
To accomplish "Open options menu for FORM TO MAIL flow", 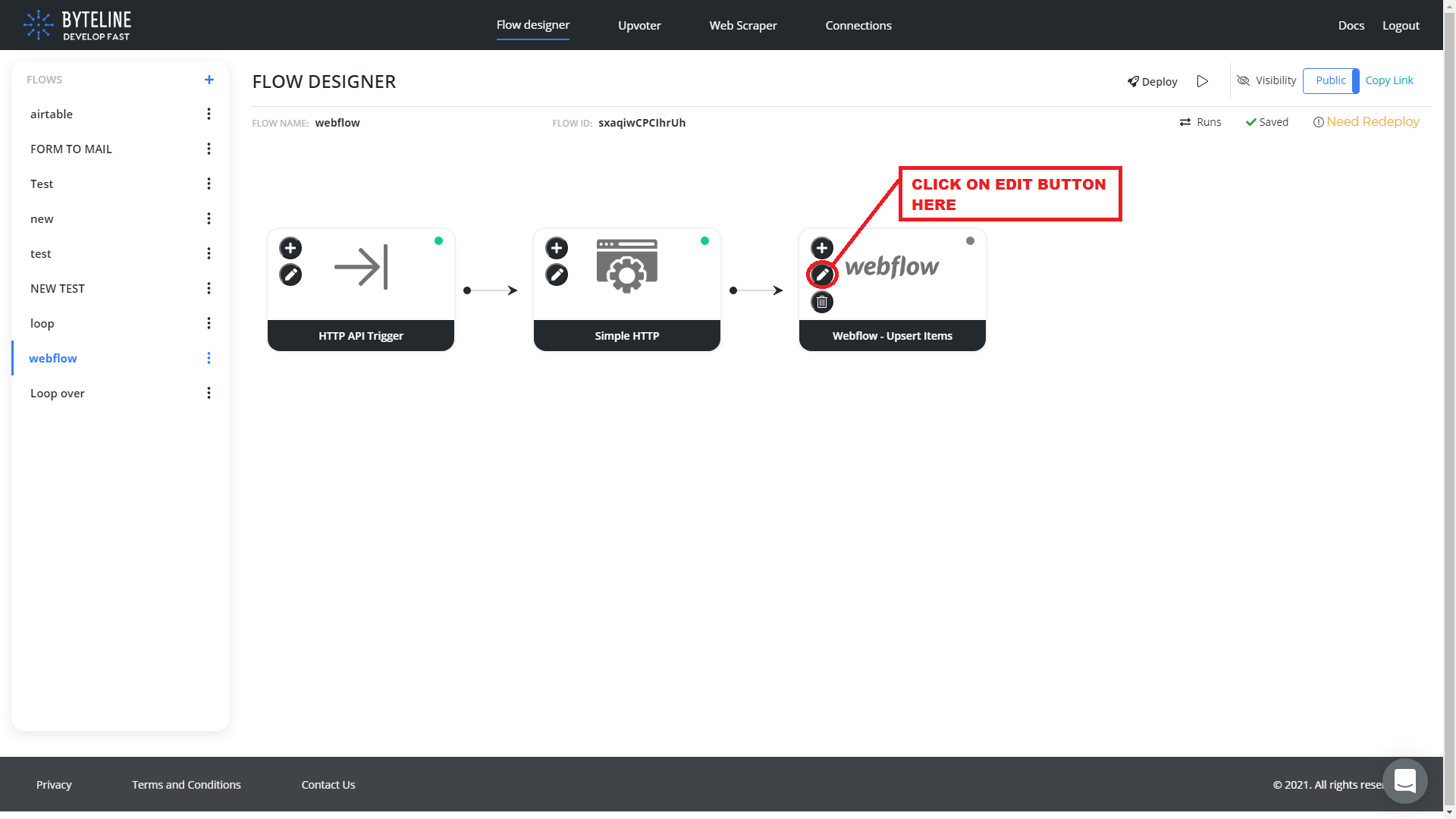I will [x=209, y=149].
